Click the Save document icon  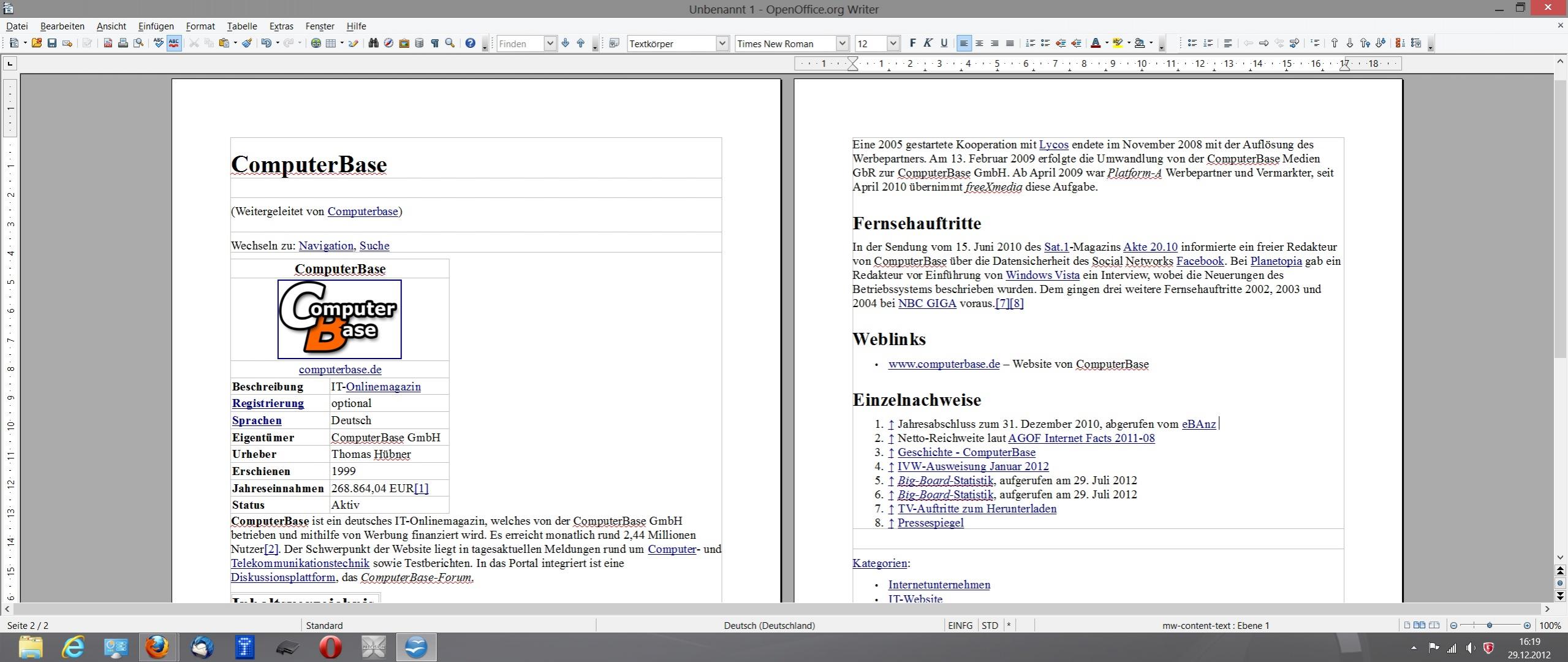[x=52, y=44]
